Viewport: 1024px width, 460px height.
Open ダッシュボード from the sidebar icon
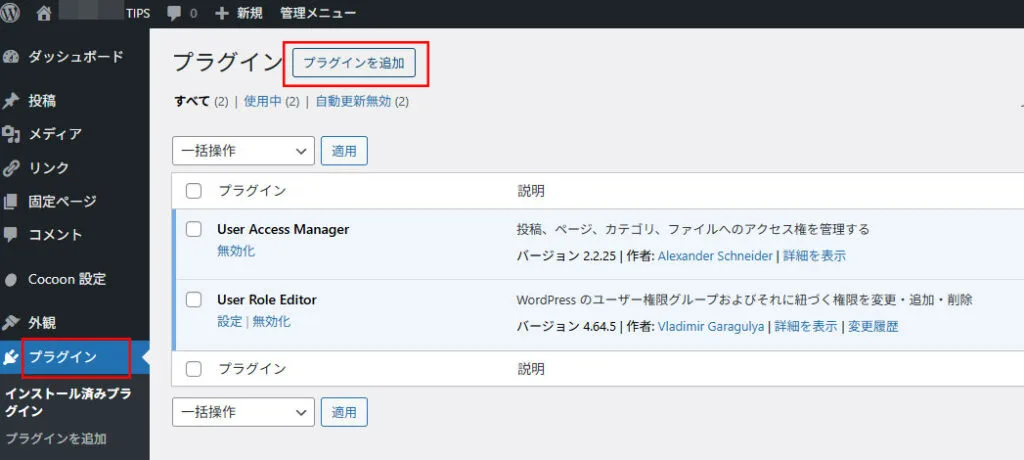12,57
